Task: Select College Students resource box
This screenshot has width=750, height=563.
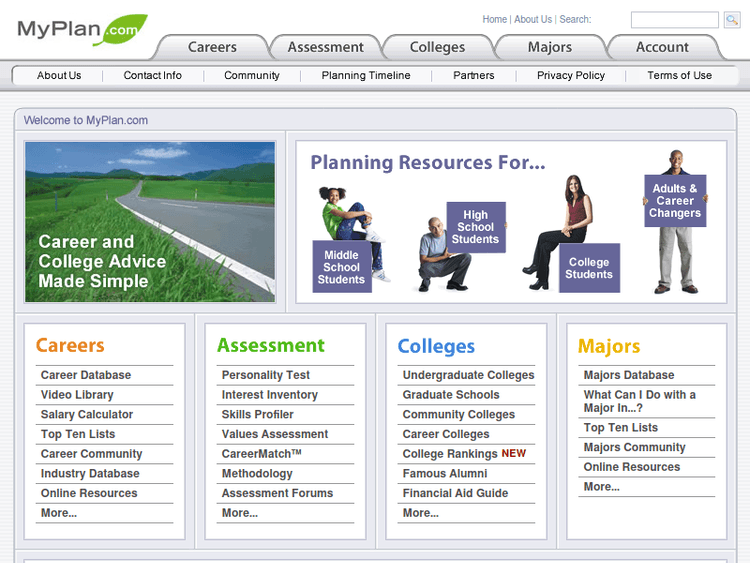Action: [589, 268]
